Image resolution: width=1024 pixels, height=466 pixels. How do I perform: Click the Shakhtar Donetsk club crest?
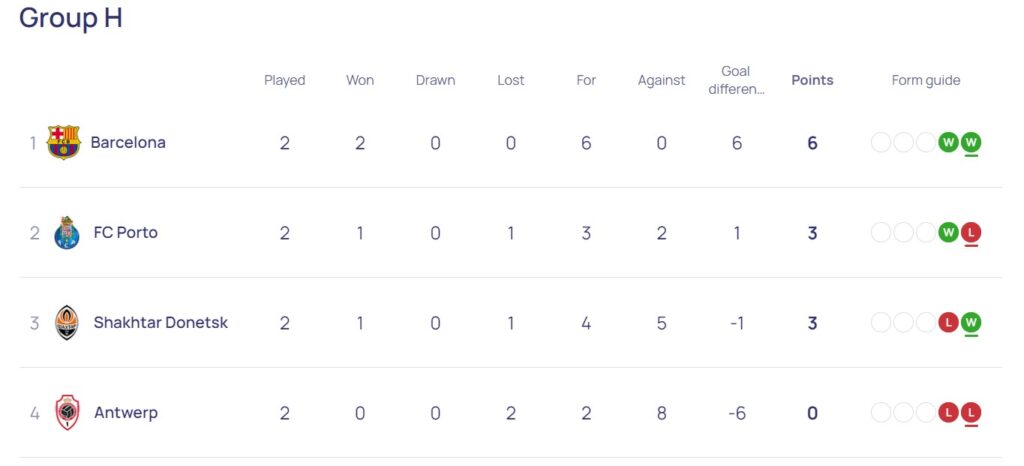(x=67, y=322)
